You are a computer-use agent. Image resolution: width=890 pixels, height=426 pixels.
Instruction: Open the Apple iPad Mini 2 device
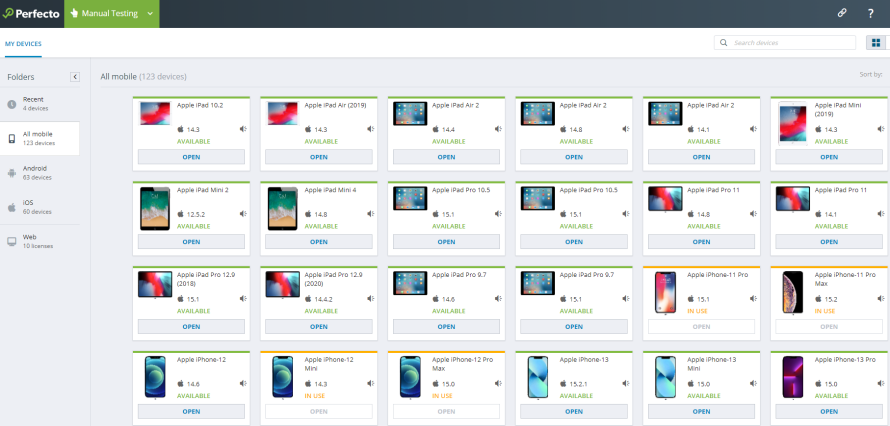[191, 242]
